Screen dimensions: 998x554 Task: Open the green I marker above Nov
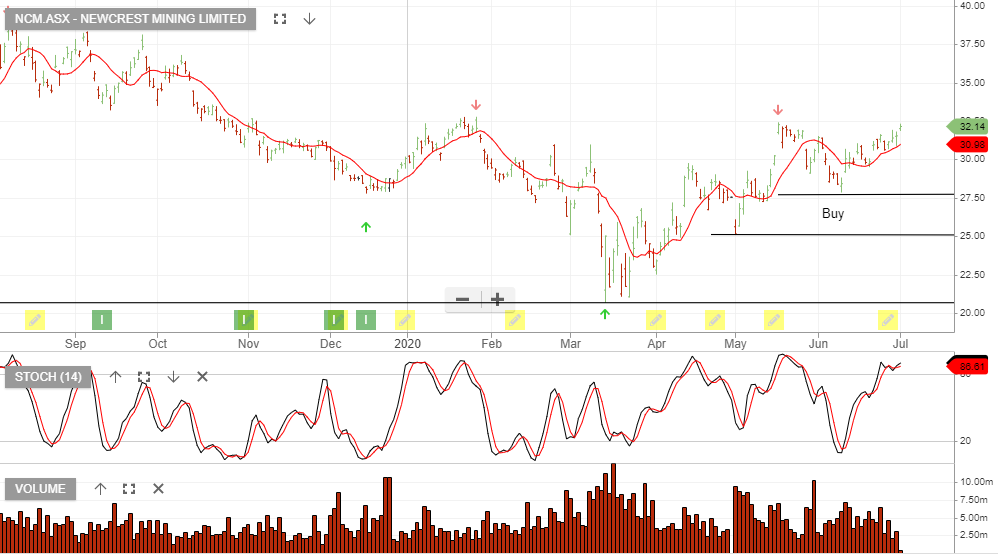tap(244, 320)
